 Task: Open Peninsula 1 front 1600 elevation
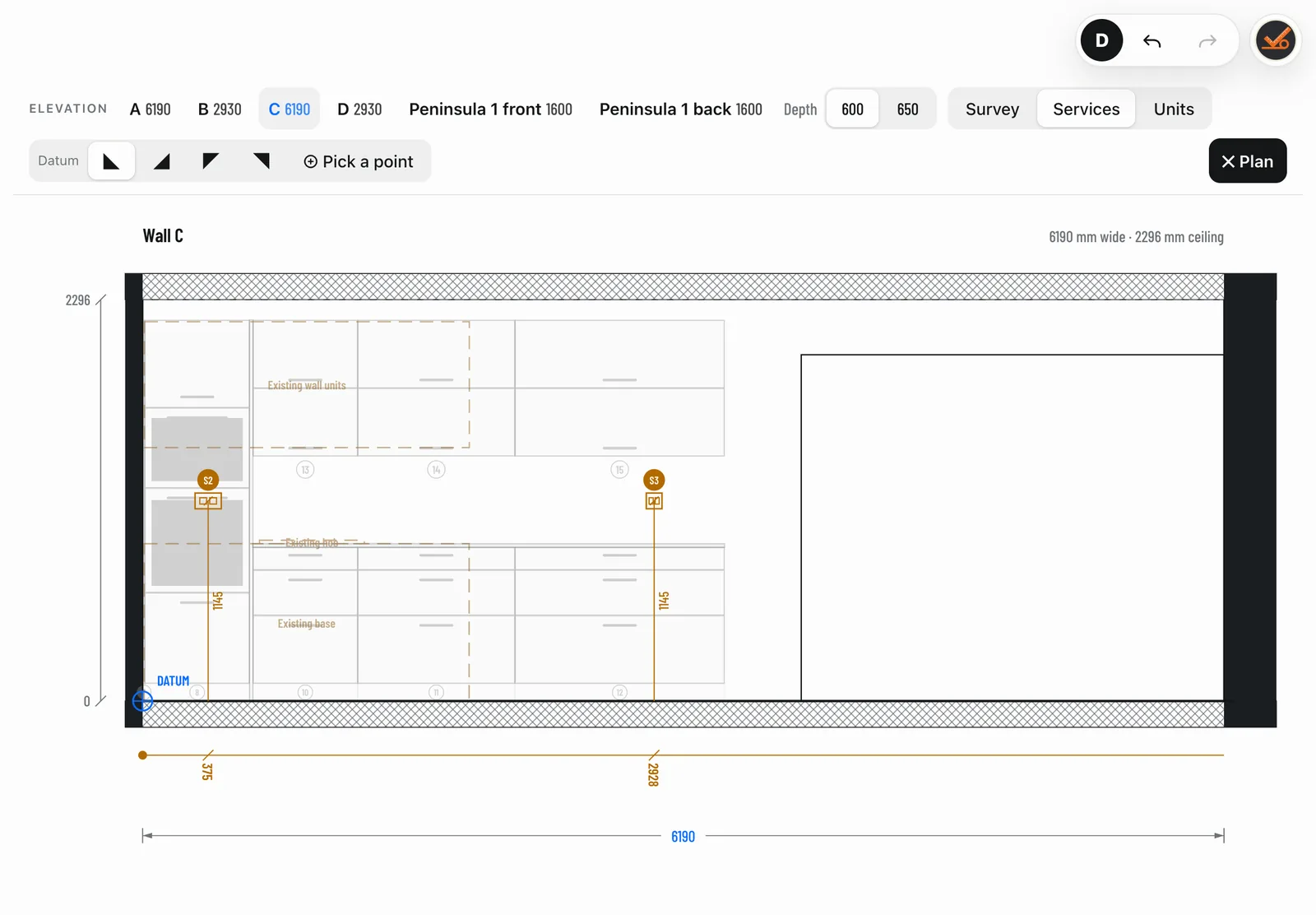490,109
